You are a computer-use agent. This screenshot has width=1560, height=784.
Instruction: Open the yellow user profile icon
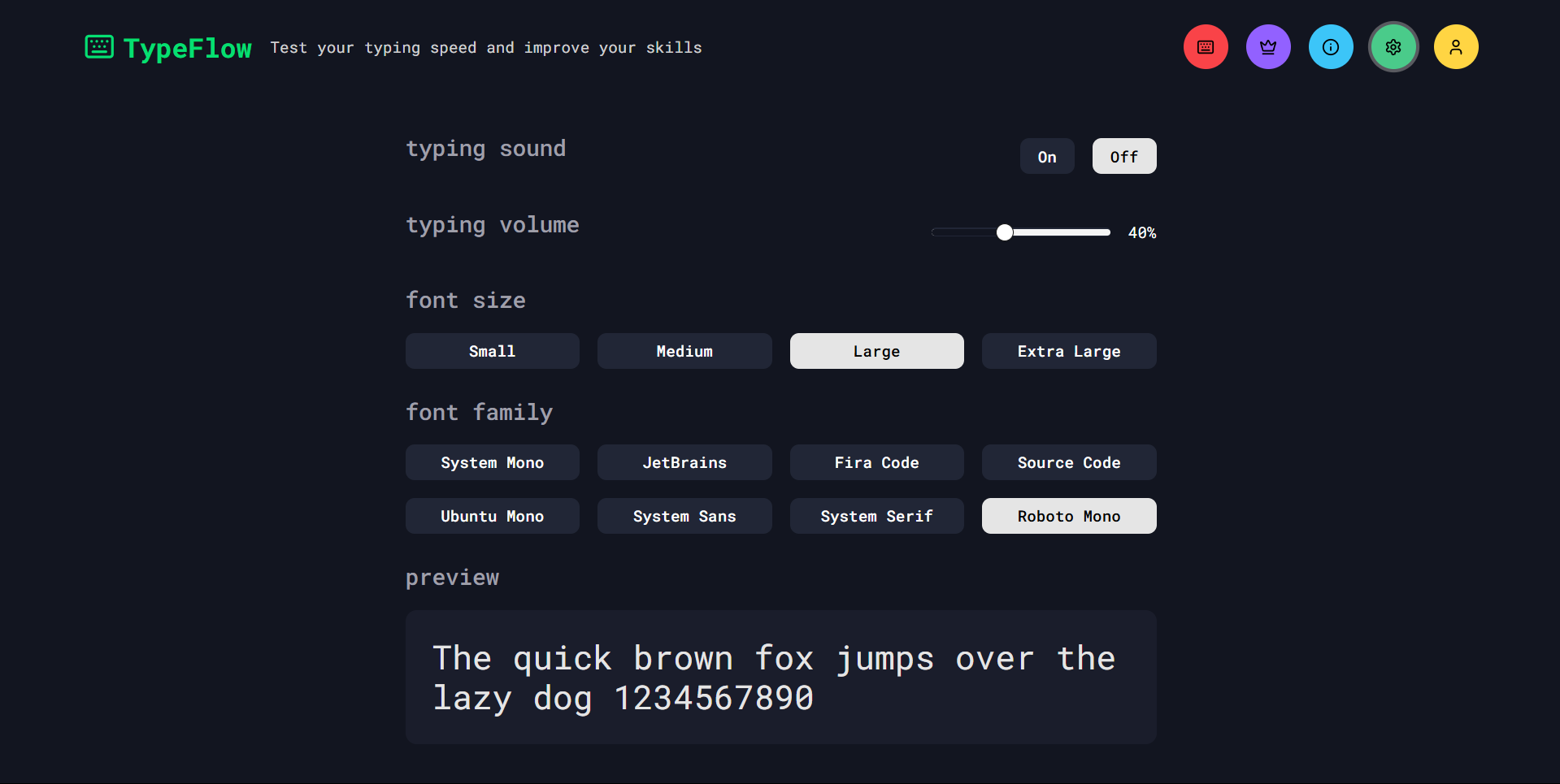(x=1456, y=47)
